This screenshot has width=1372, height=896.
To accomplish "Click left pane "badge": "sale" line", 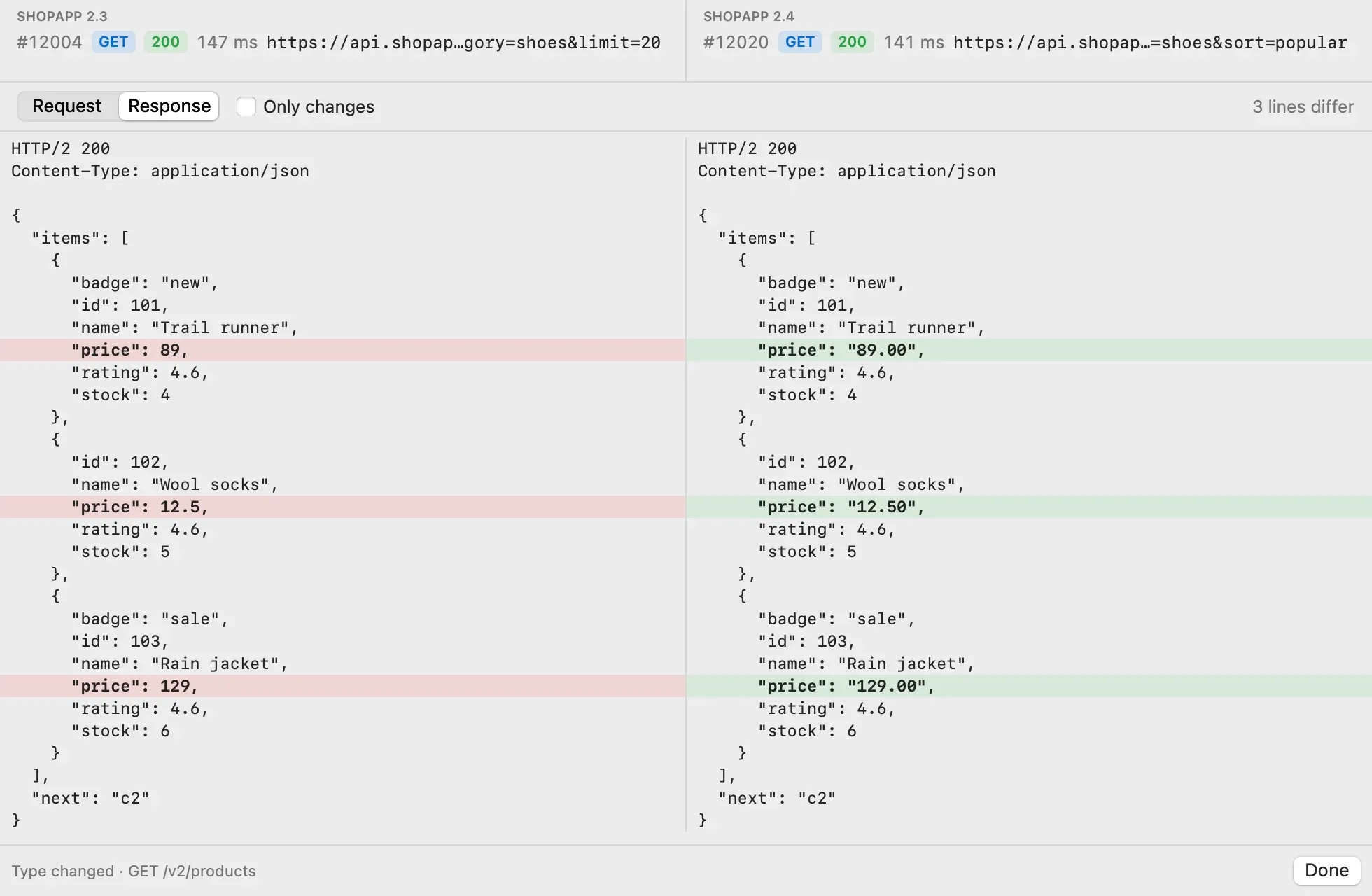I will (150, 619).
